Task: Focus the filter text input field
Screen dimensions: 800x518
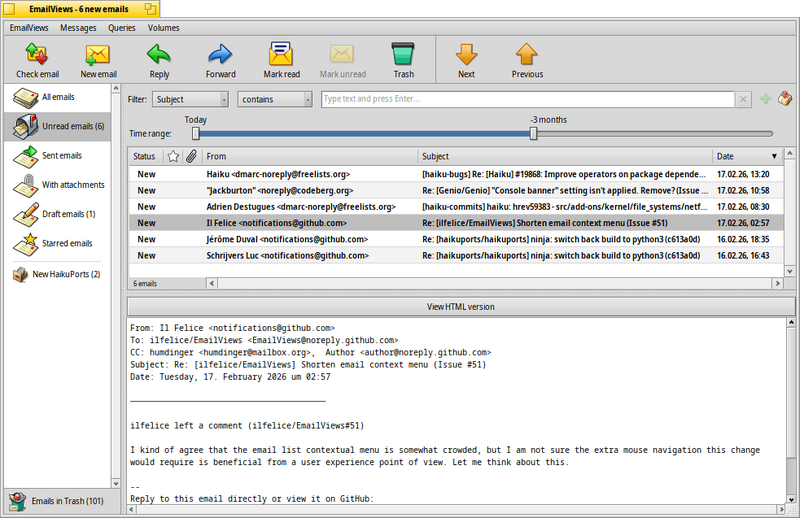Action: click(528, 100)
